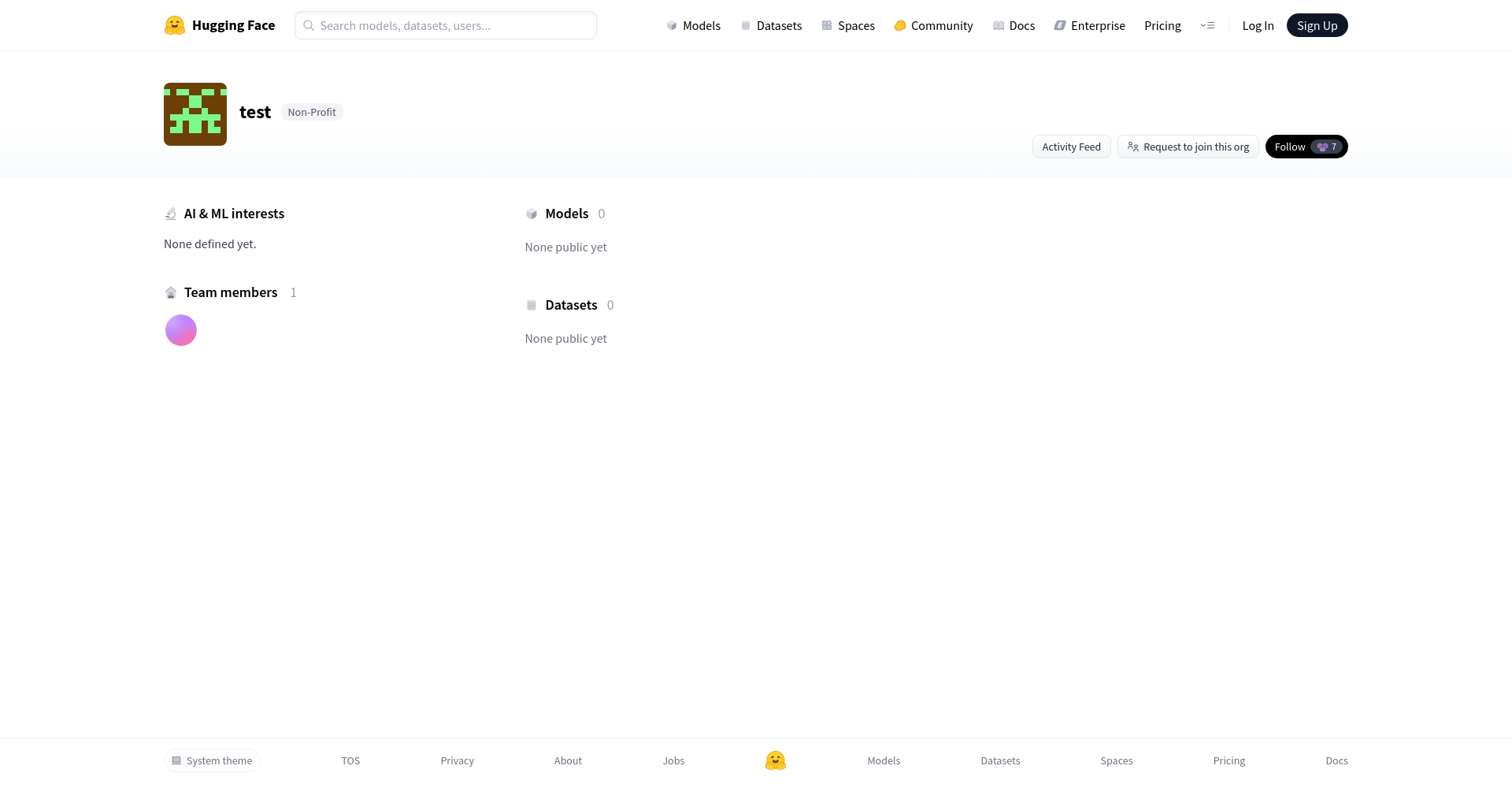Screen dimensions: 1512x788
Task: Click the Hugging Face emoji logo in header
Action: (x=174, y=25)
